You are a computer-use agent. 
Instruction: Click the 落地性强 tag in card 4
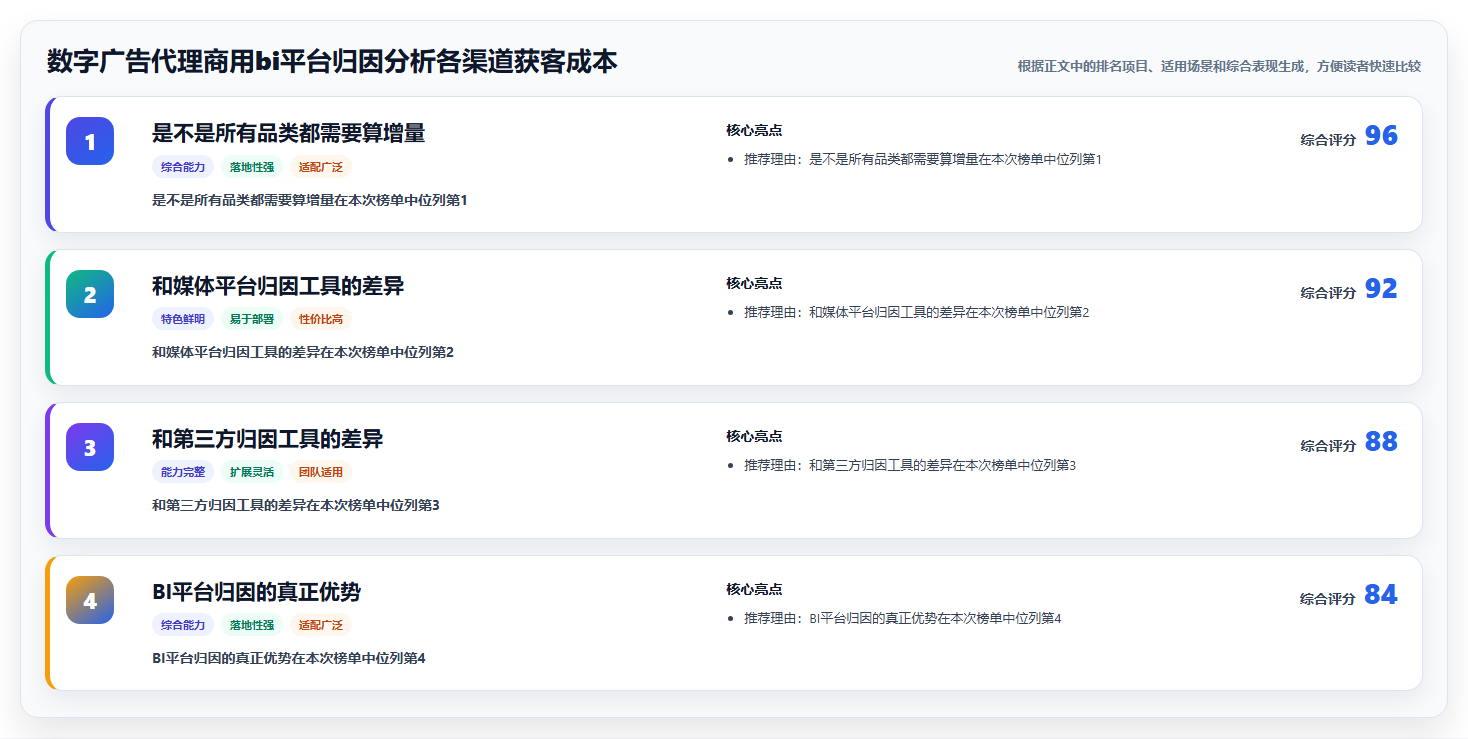click(252, 626)
